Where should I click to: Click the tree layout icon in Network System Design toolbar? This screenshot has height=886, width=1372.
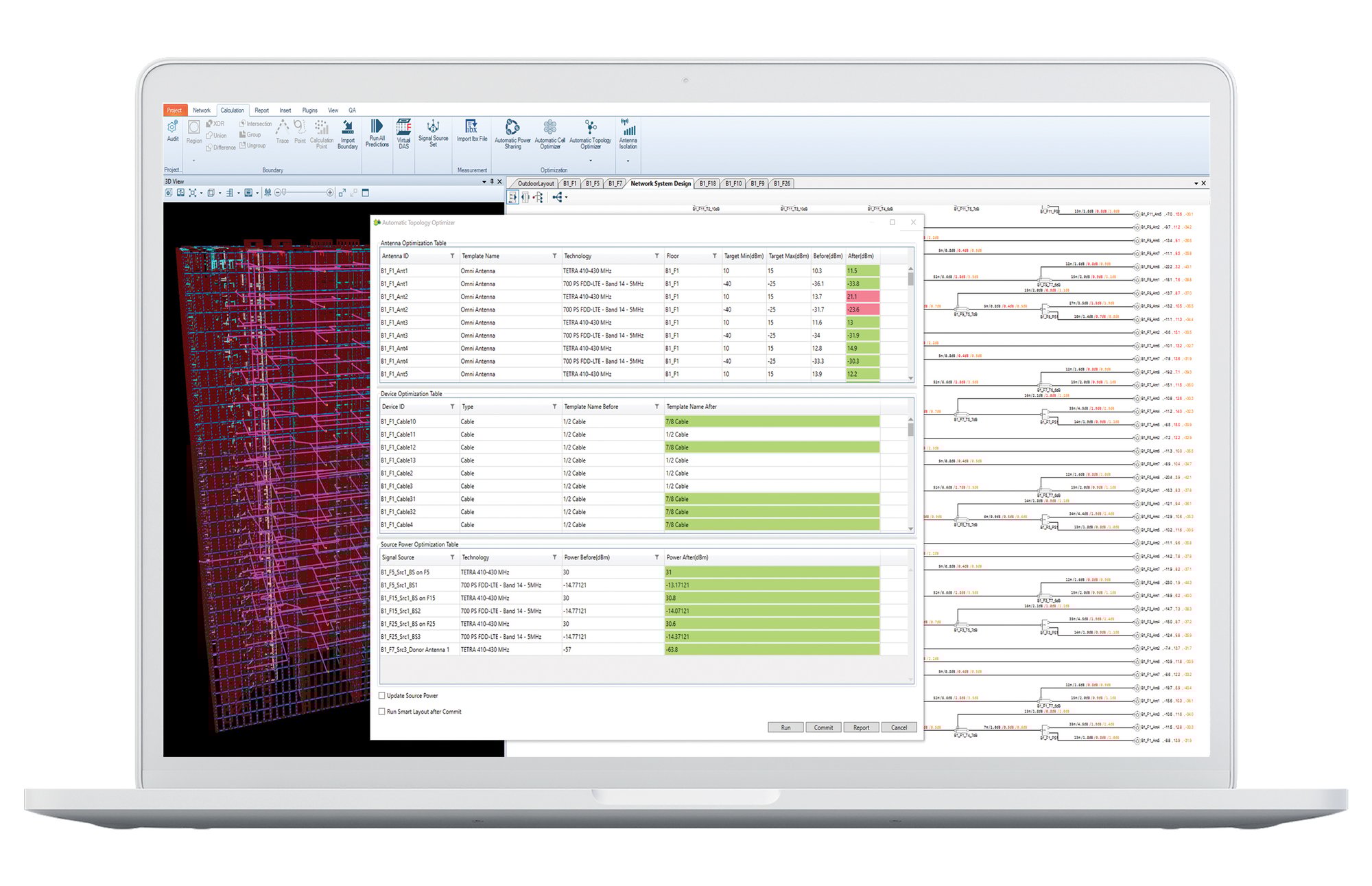coord(539,198)
